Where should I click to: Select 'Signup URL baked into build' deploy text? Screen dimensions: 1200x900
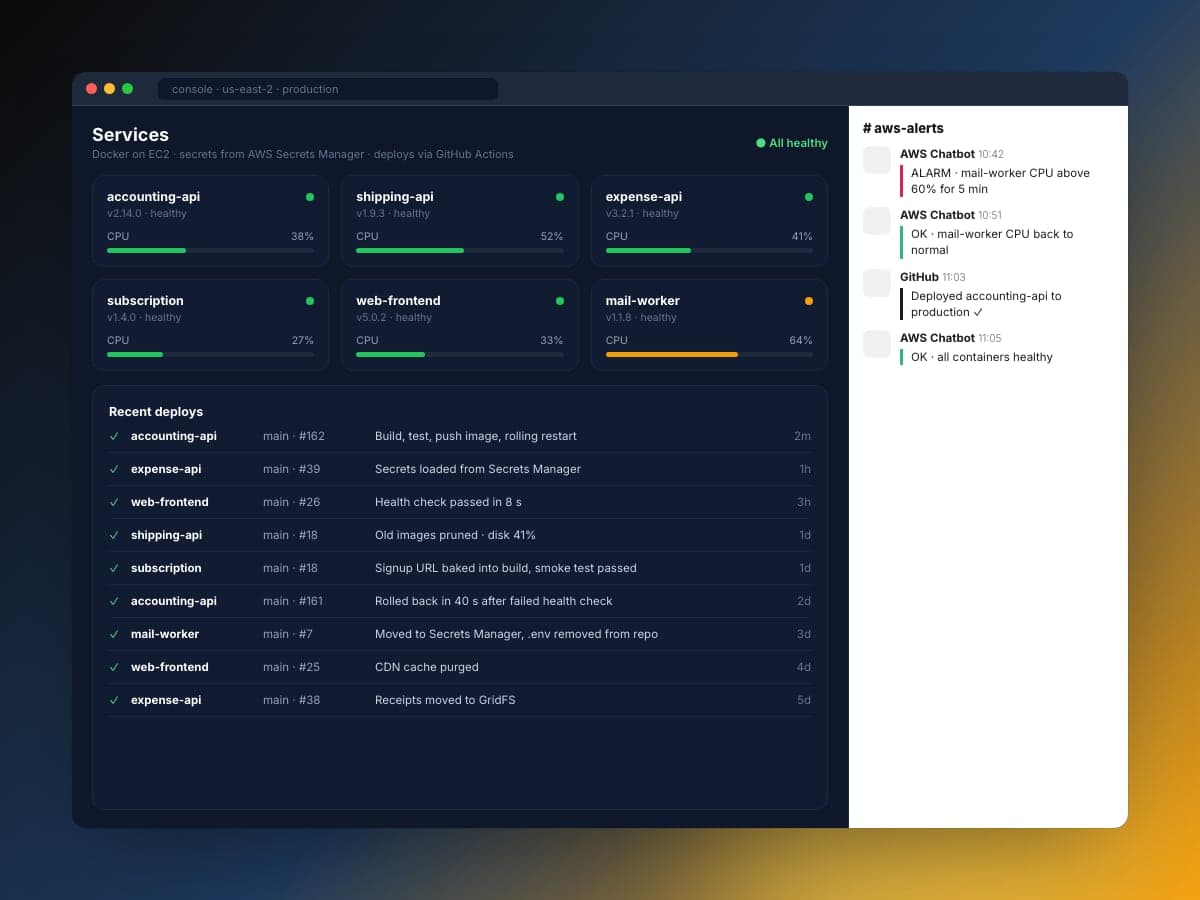click(506, 568)
